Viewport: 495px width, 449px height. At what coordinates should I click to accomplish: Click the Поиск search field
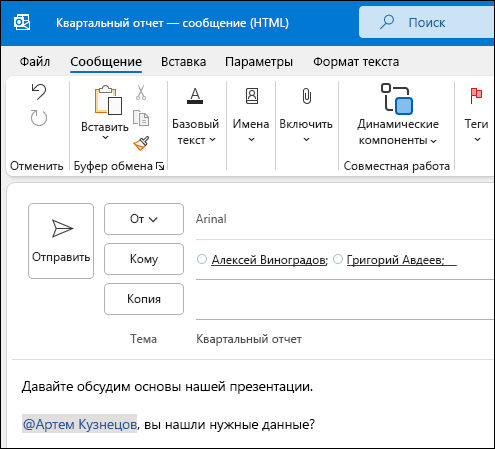426,22
